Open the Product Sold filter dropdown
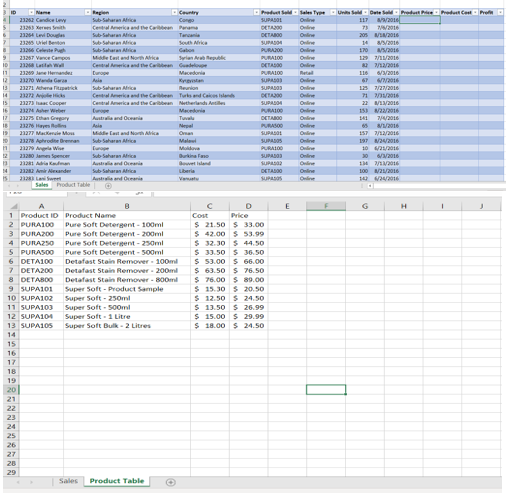Image resolution: width=516 pixels, height=493 pixels. point(295,12)
